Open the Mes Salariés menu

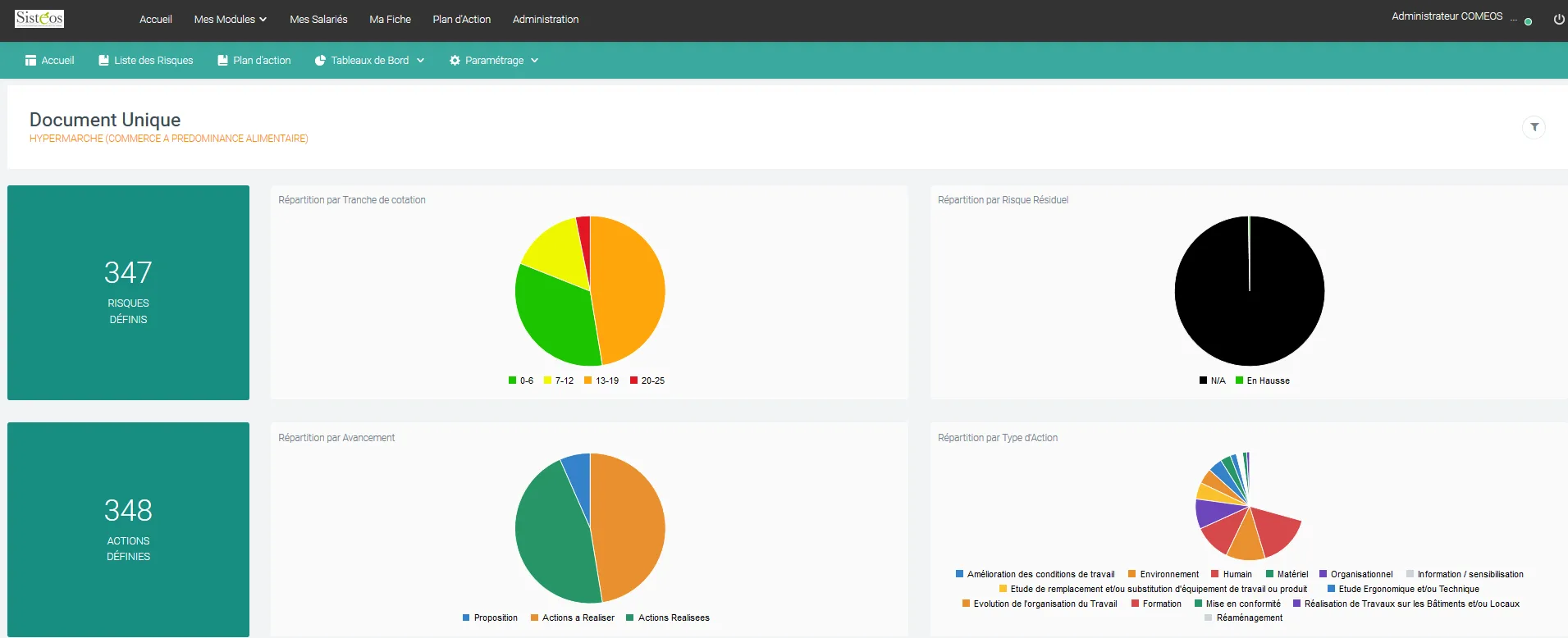coord(318,19)
